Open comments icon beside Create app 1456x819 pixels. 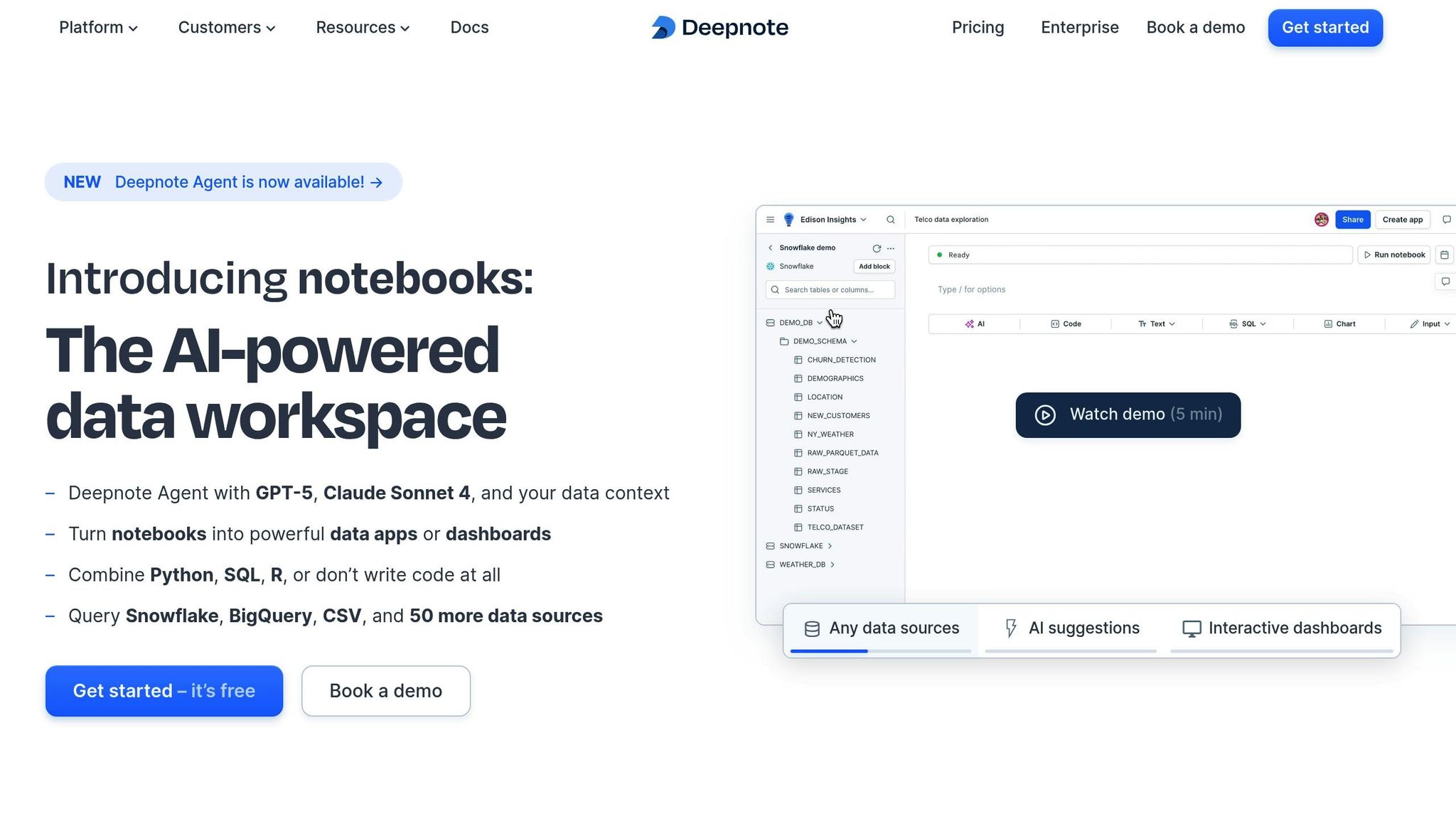(x=1446, y=220)
